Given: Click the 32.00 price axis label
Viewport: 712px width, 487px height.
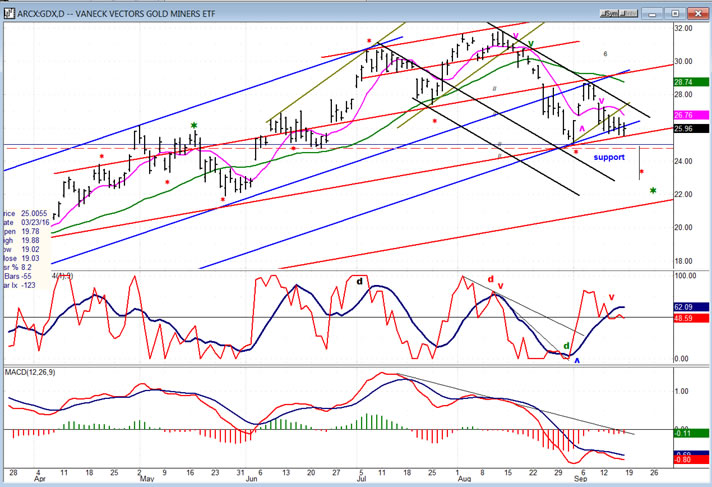Looking at the screenshot, I should [x=683, y=28].
